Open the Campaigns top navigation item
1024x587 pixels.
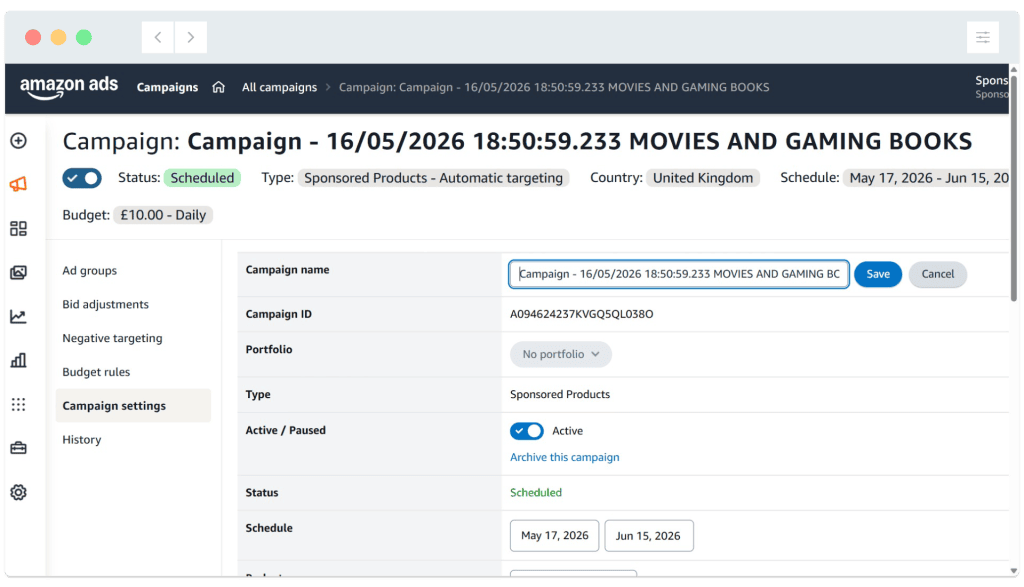point(167,87)
